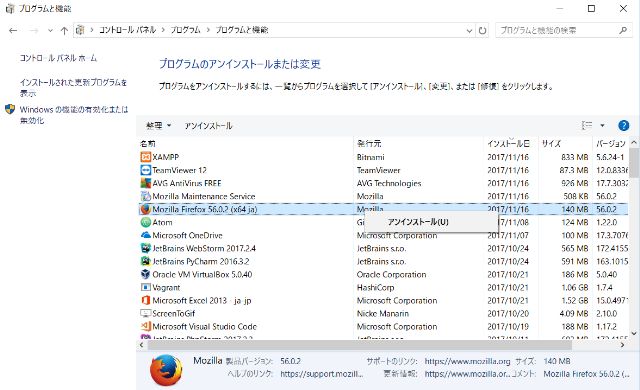Open https://www.mozilla.org support link
This screenshot has height=390, width=640.
coord(467,361)
